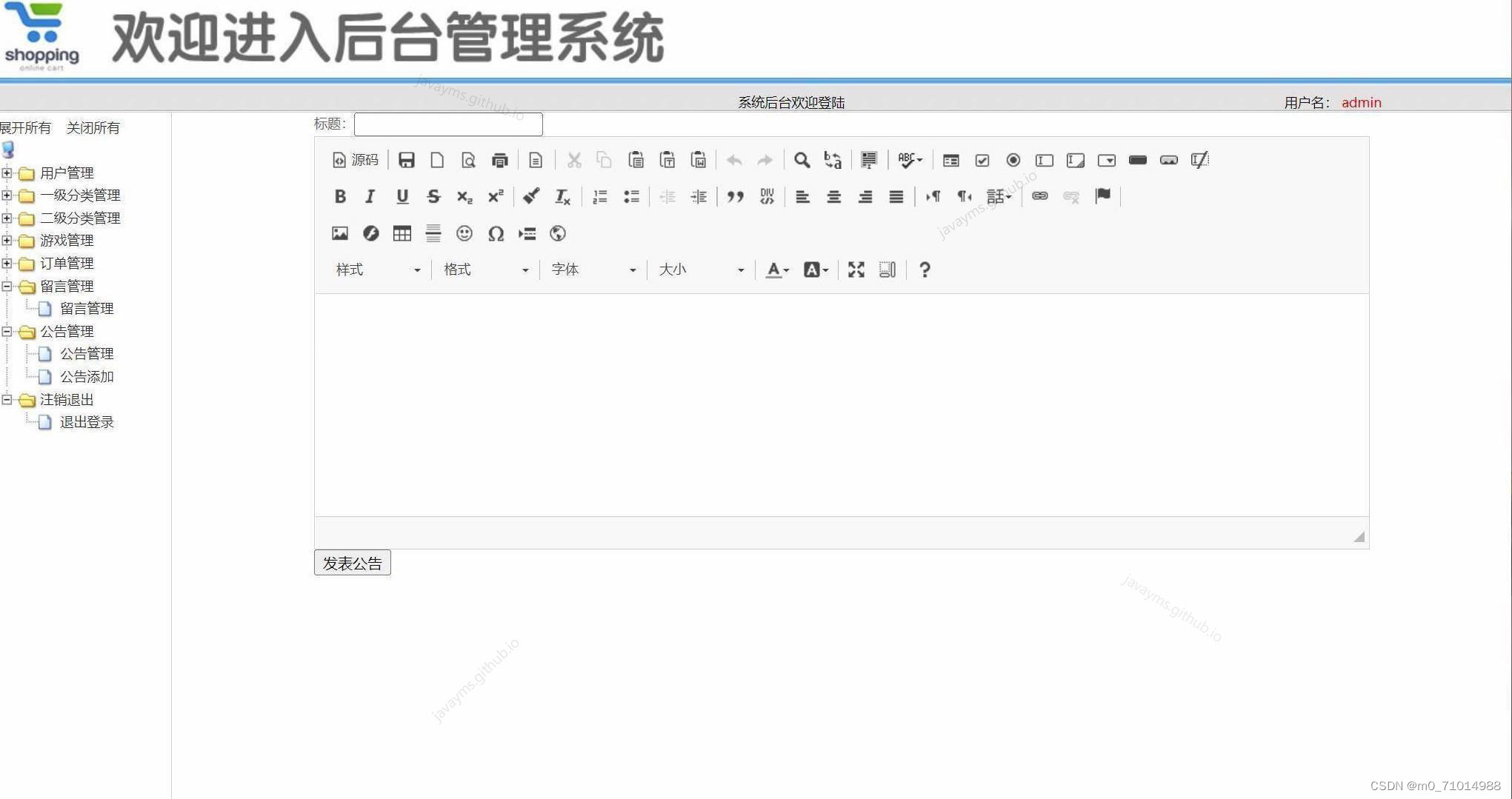Set text direction left to right

point(933,196)
